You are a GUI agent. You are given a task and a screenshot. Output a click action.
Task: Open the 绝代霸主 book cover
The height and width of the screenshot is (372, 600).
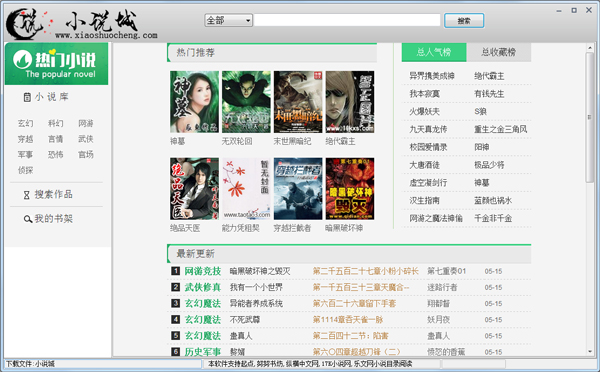click(x=350, y=102)
